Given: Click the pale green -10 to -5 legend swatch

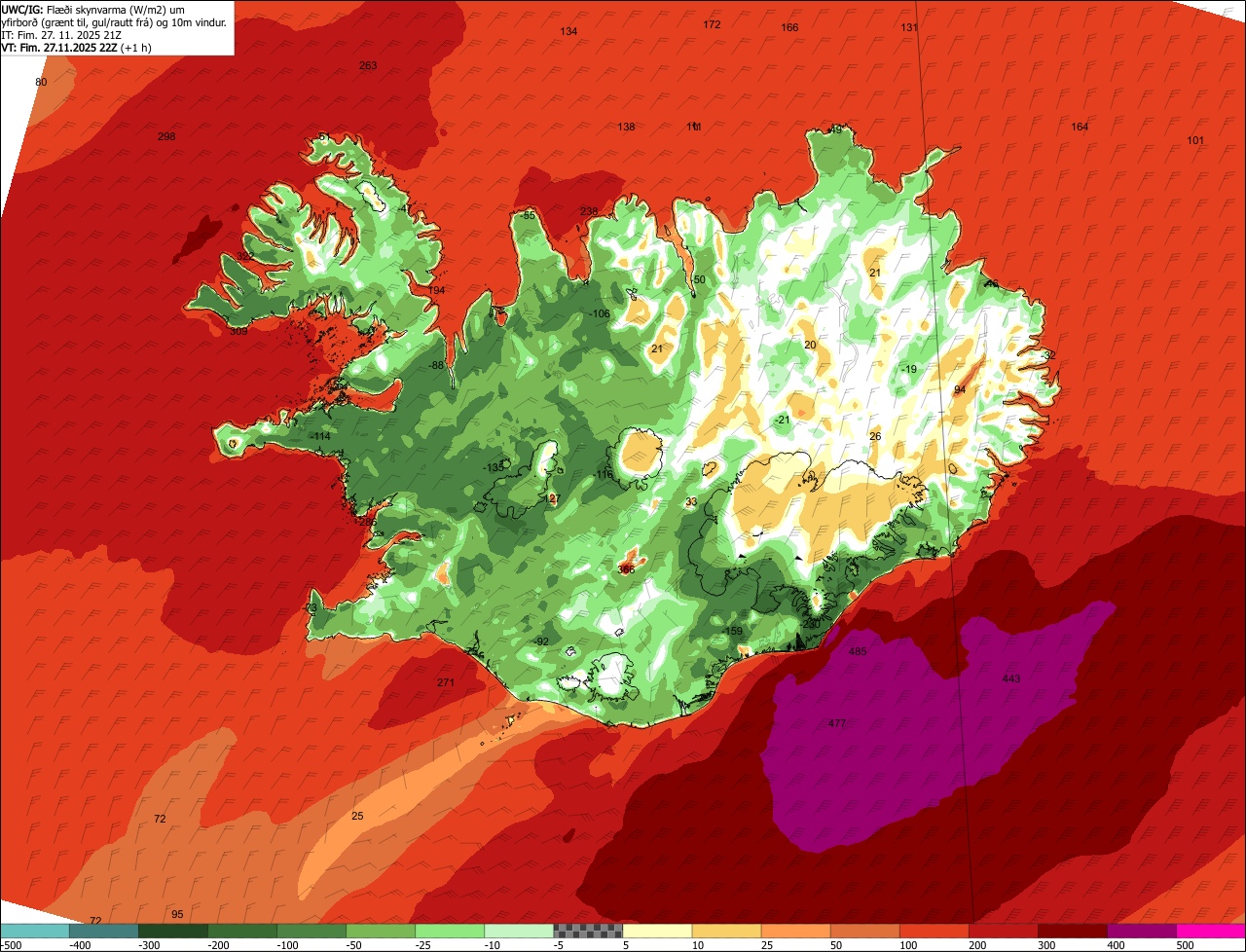Looking at the screenshot, I should point(519,931).
